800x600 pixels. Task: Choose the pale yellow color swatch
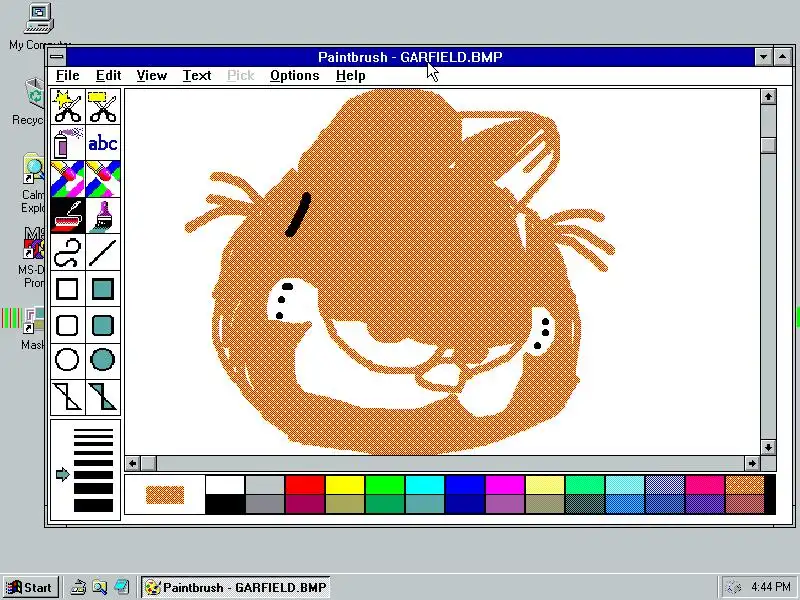pyautogui.click(x=544, y=485)
